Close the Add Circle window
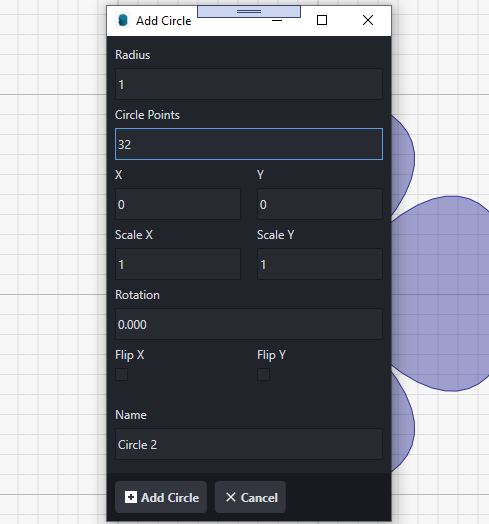Screen dimensions: 489x524 click(368, 20)
